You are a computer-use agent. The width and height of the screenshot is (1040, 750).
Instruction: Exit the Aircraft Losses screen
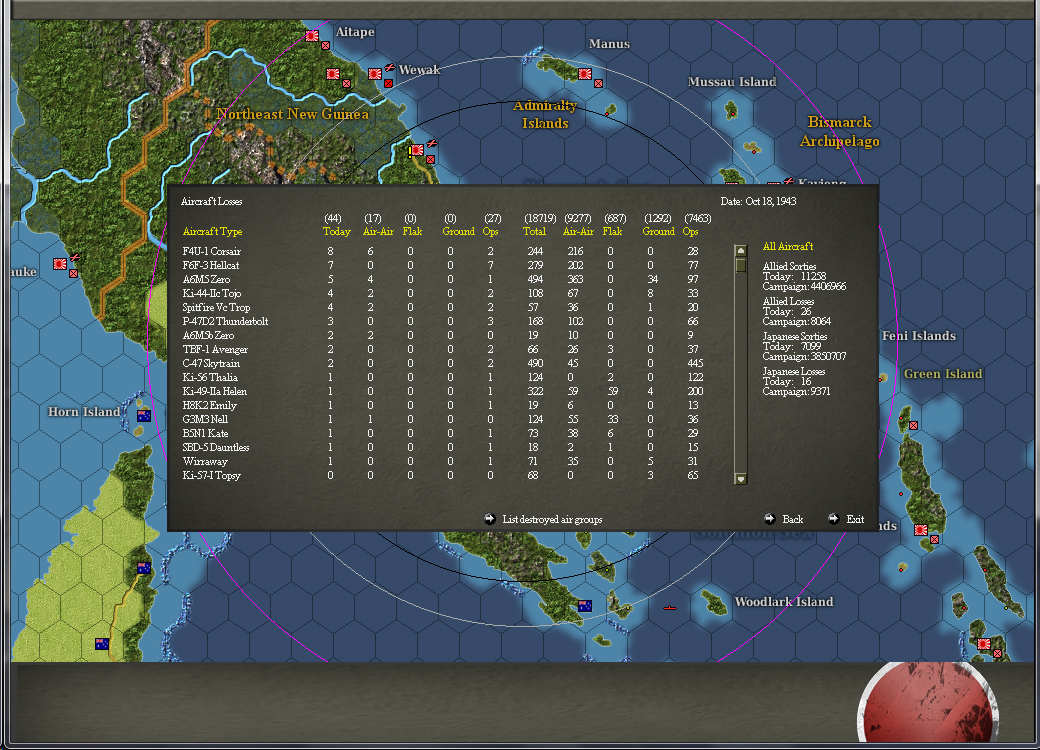coord(855,519)
